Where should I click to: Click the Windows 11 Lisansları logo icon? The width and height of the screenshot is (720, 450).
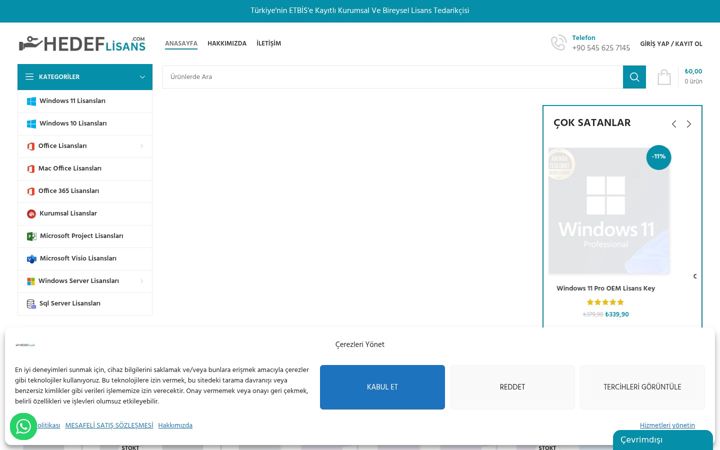31,101
